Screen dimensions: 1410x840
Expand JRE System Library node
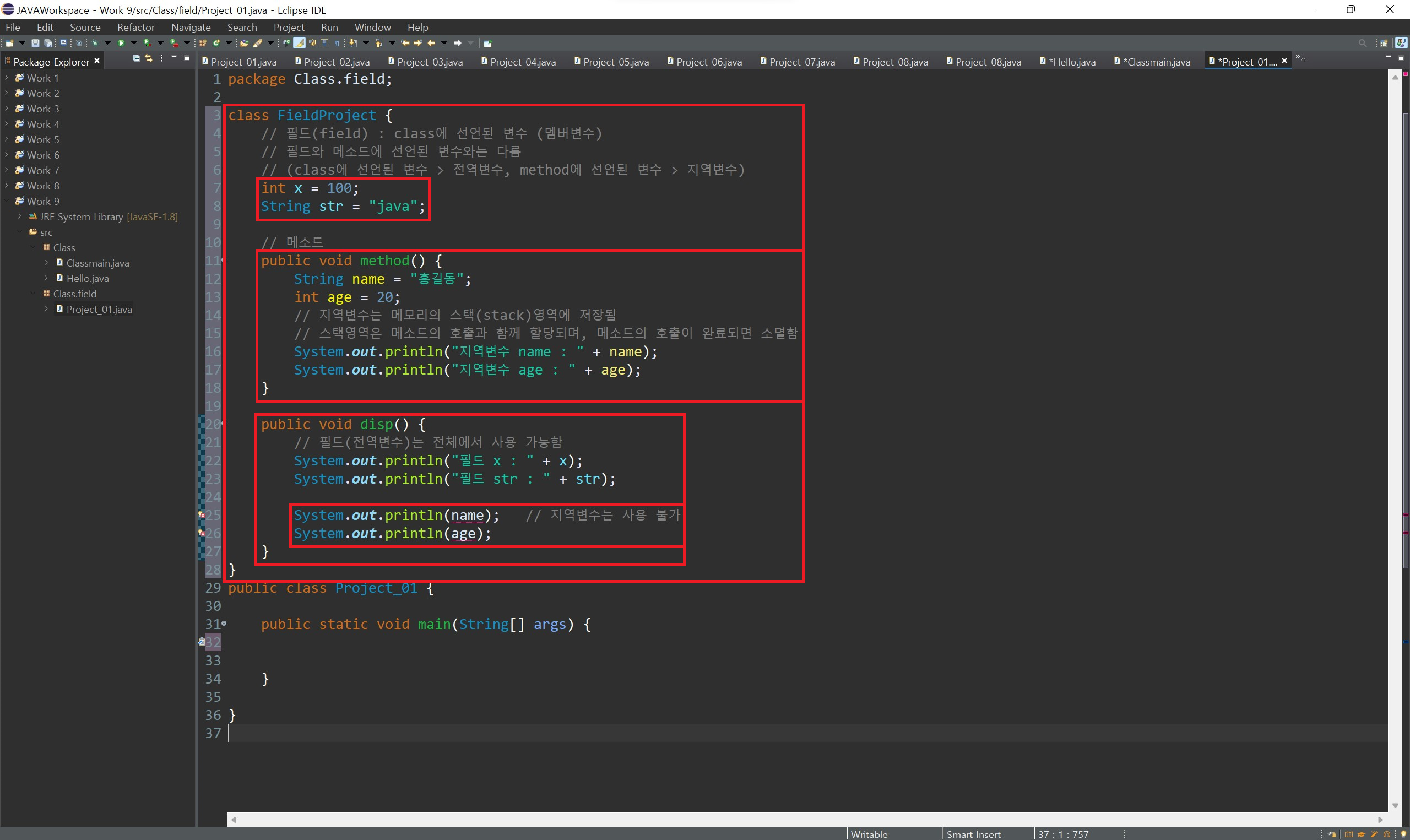click(20, 217)
